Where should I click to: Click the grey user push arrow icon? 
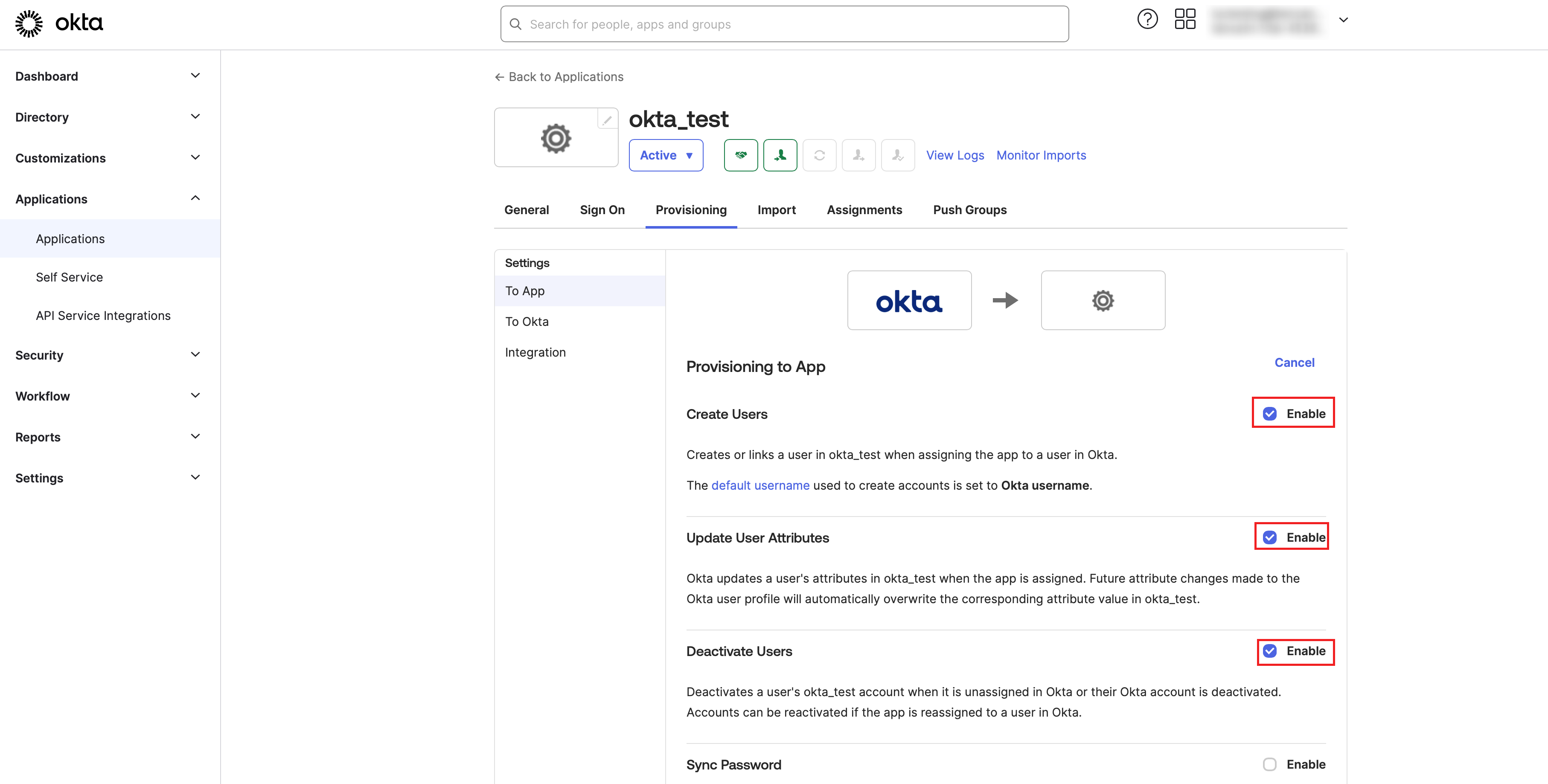tap(858, 155)
